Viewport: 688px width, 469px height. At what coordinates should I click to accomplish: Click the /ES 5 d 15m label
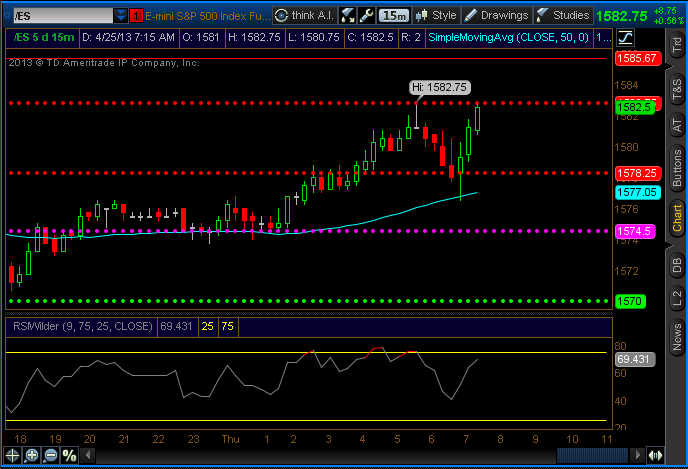point(43,38)
